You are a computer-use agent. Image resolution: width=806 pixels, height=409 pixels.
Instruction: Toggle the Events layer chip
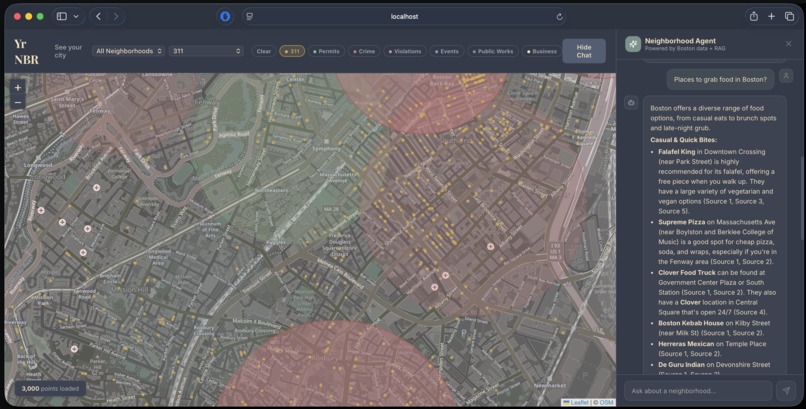[447, 51]
